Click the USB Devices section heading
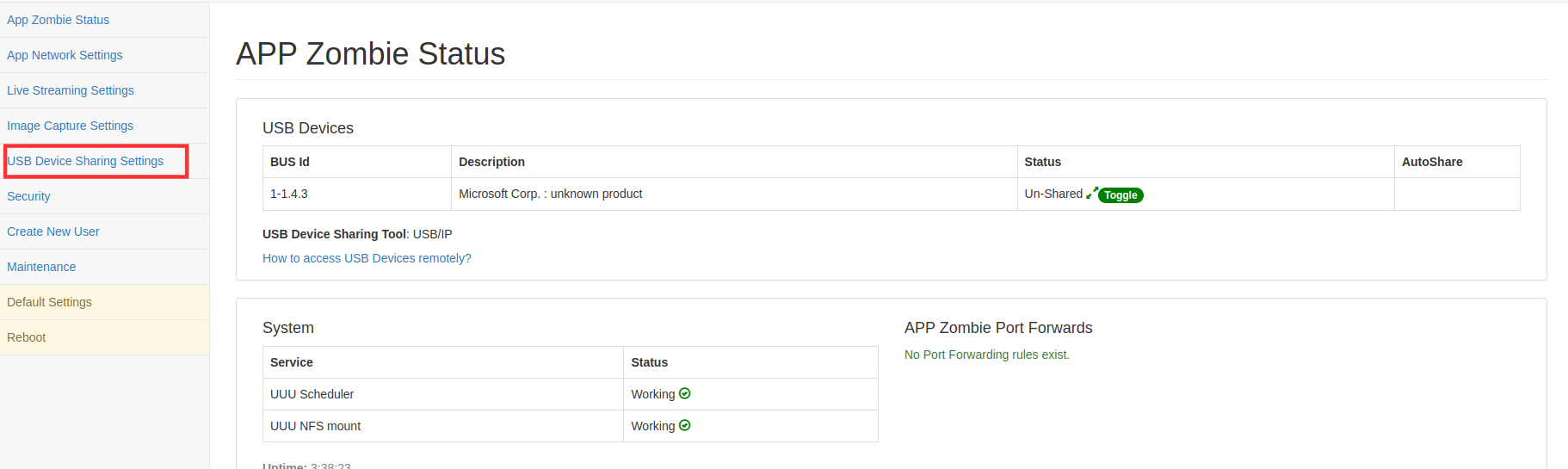This screenshot has width=1568, height=469. click(307, 128)
